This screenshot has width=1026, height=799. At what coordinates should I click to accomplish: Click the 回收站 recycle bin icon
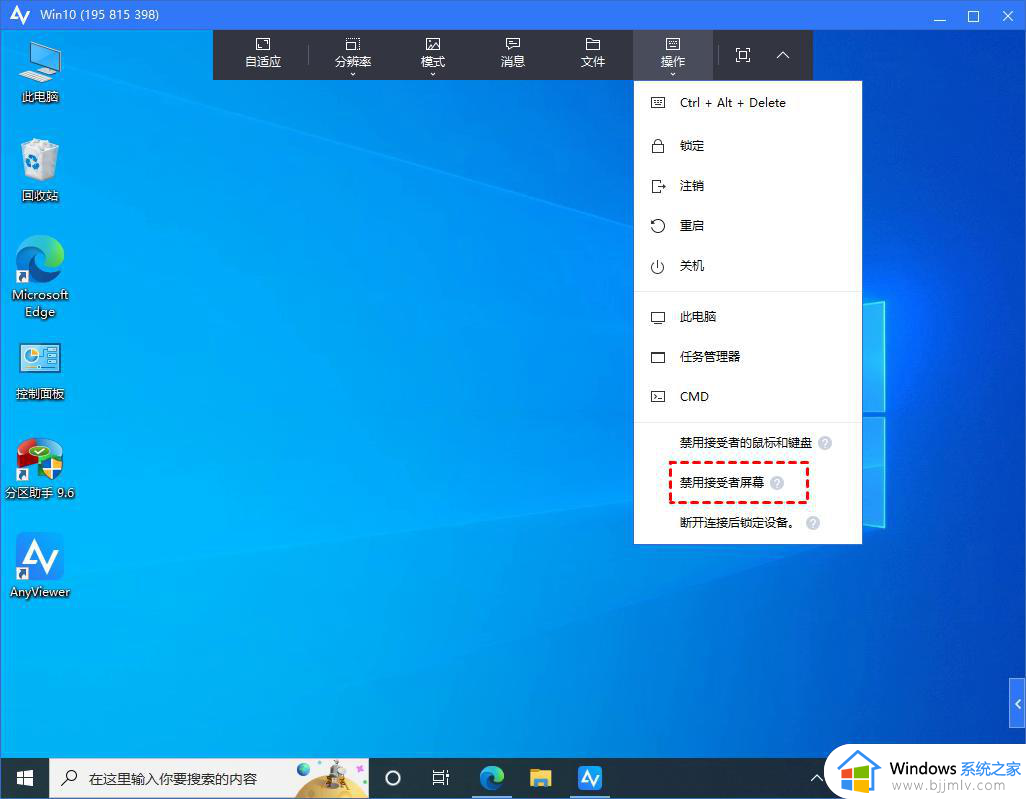click(x=40, y=169)
